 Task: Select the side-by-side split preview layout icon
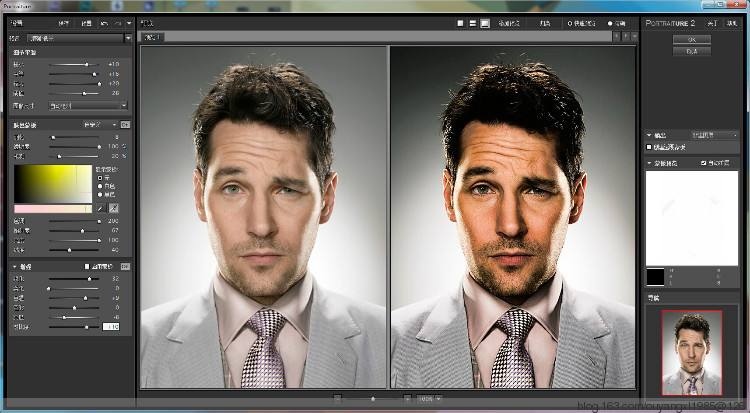click(x=485, y=22)
